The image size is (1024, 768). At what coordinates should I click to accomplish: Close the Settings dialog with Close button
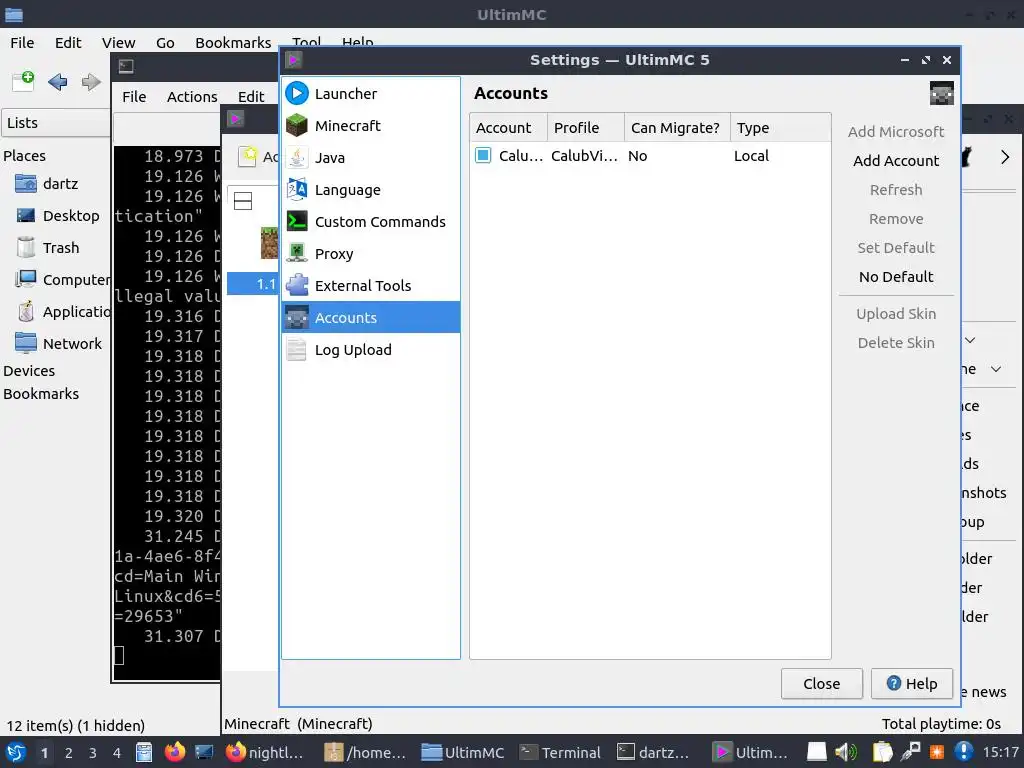[822, 684]
